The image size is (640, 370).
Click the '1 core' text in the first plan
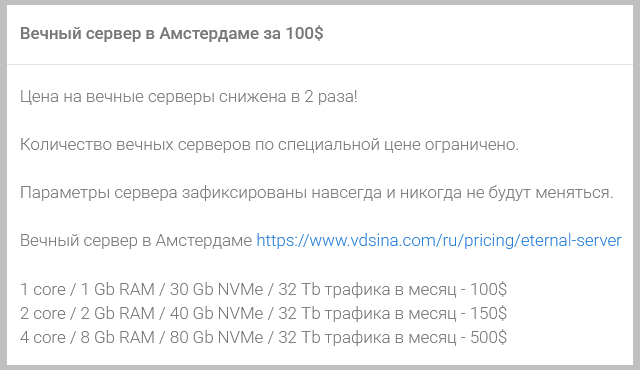[x=43, y=290]
